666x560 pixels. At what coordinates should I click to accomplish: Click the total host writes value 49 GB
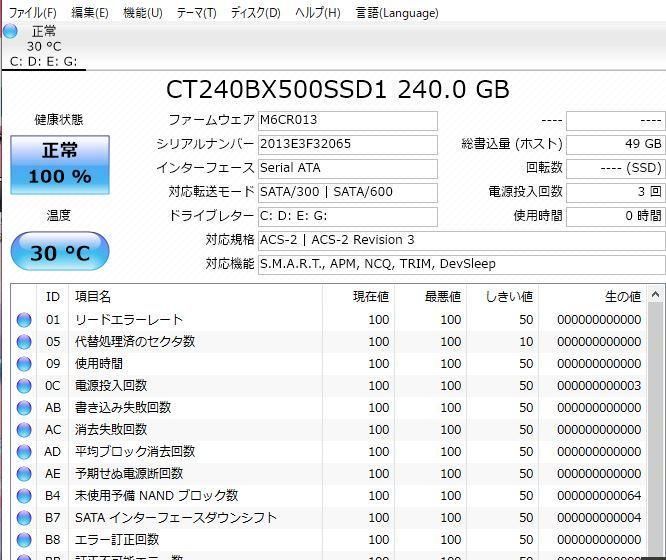[615, 144]
